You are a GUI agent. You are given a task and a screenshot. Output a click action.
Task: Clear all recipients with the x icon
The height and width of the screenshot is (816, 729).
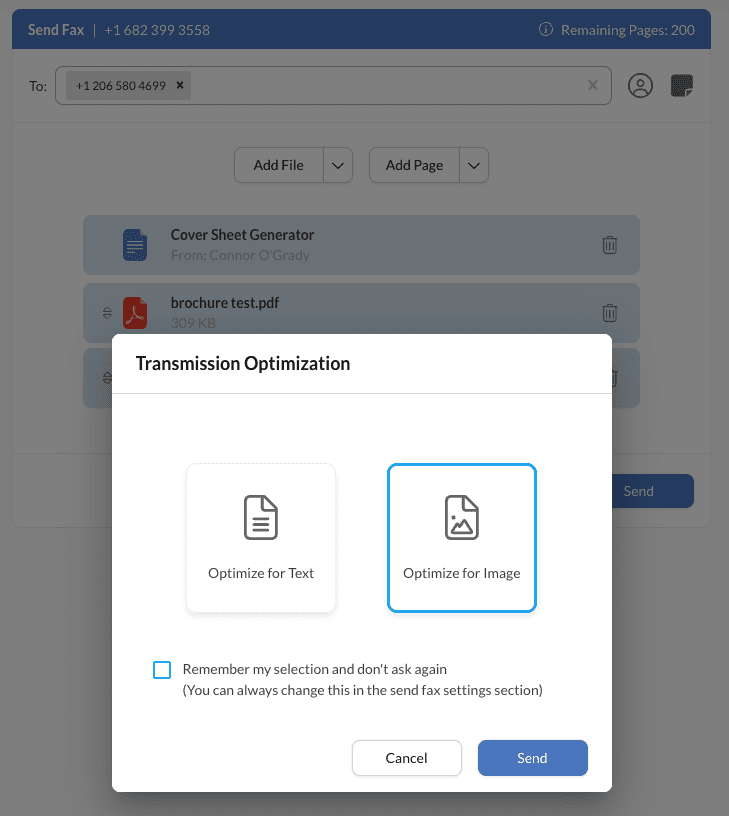(592, 85)
